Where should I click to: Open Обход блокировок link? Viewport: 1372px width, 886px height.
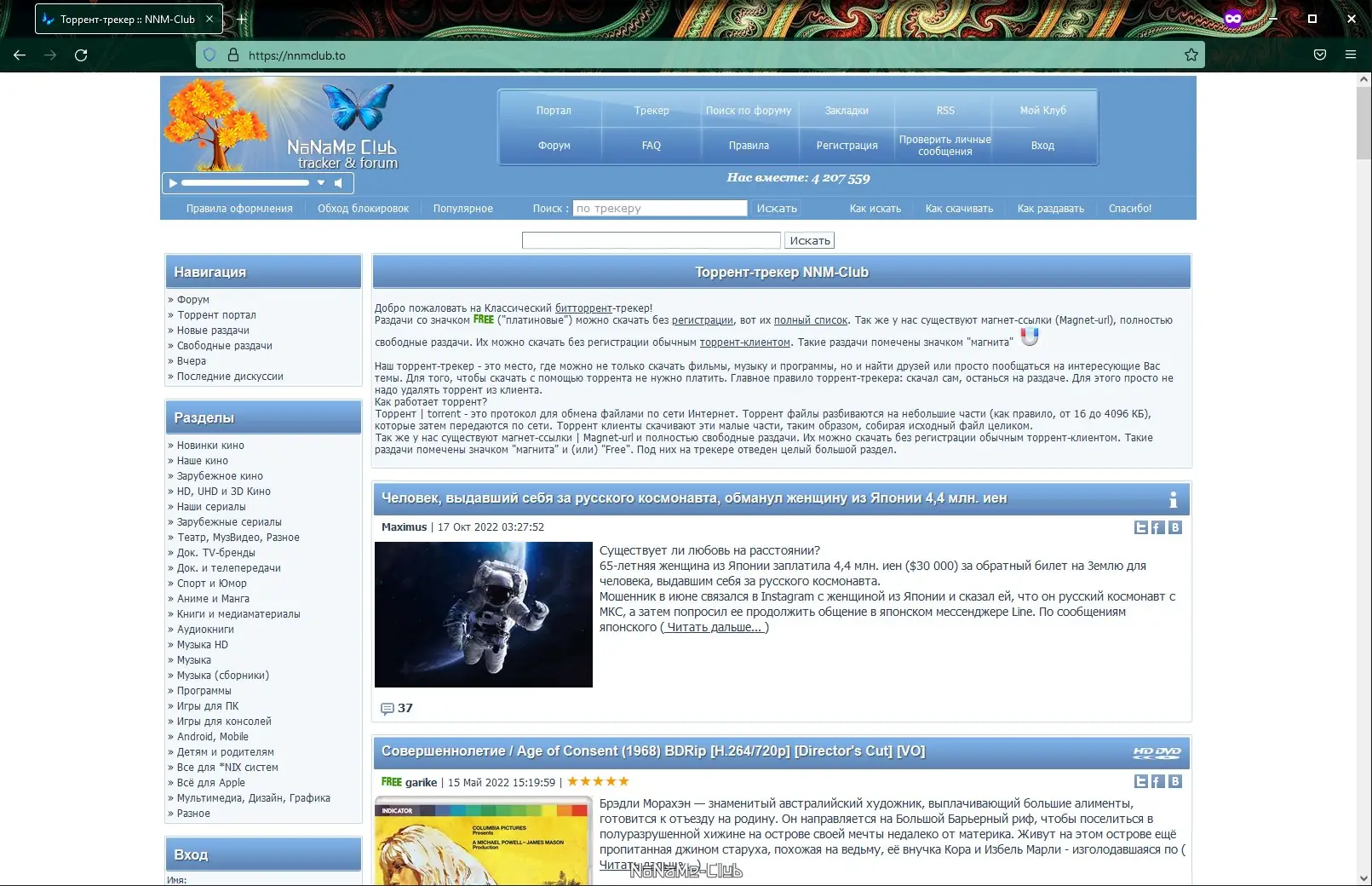point(363,209)
